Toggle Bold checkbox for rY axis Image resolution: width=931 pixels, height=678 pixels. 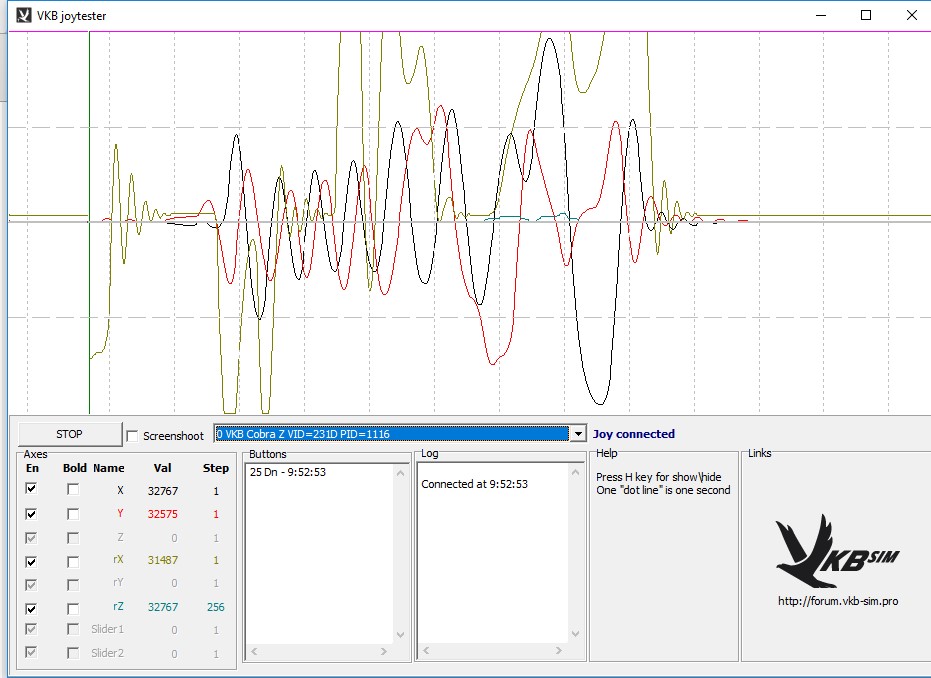(x=73, y=585)
